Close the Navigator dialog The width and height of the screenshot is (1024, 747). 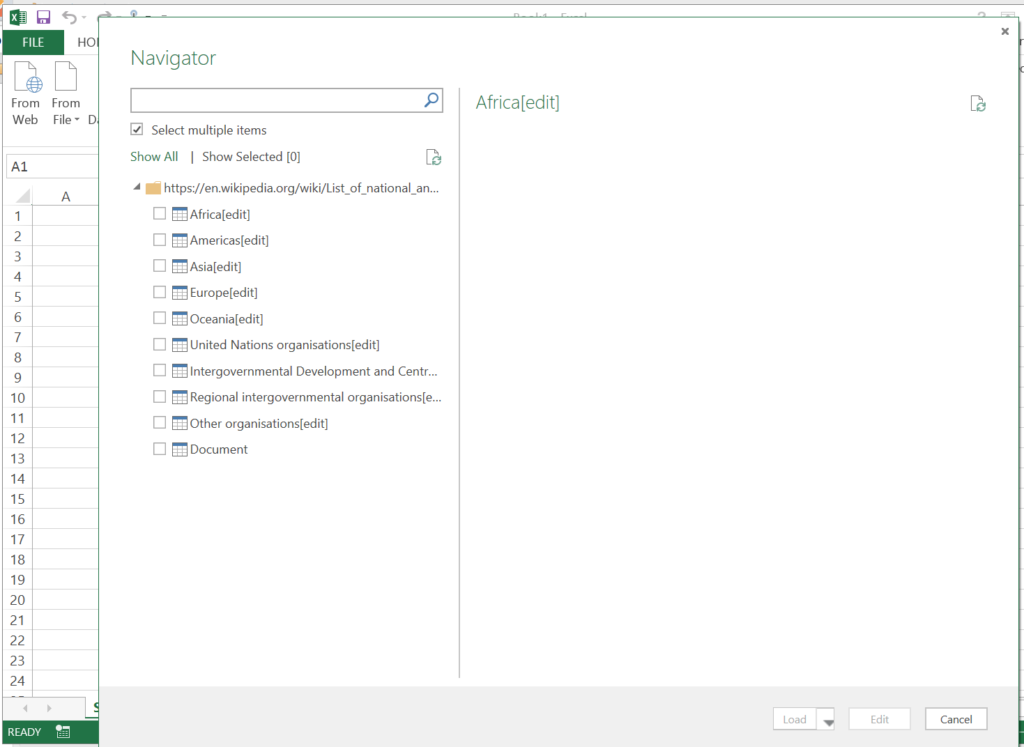[x=1005, y=32]
